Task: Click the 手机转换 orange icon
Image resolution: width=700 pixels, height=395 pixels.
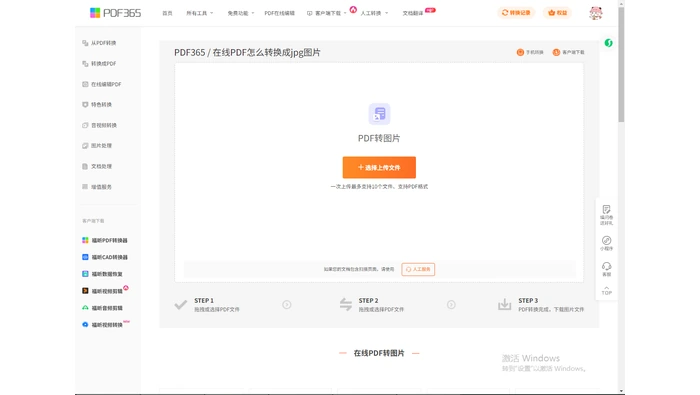Action: coord(520,52)
